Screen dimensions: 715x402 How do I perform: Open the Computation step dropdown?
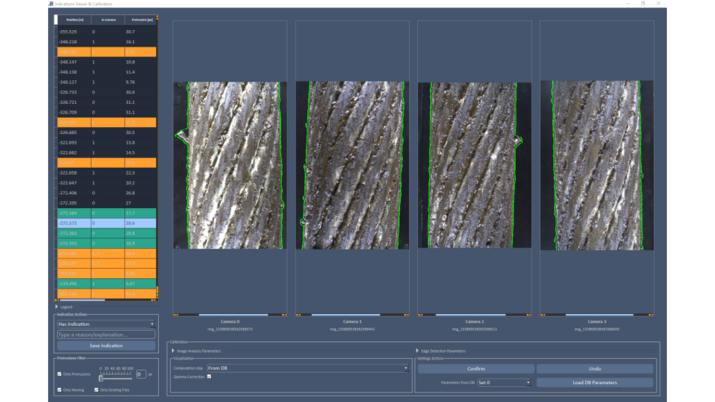point(307,368)
